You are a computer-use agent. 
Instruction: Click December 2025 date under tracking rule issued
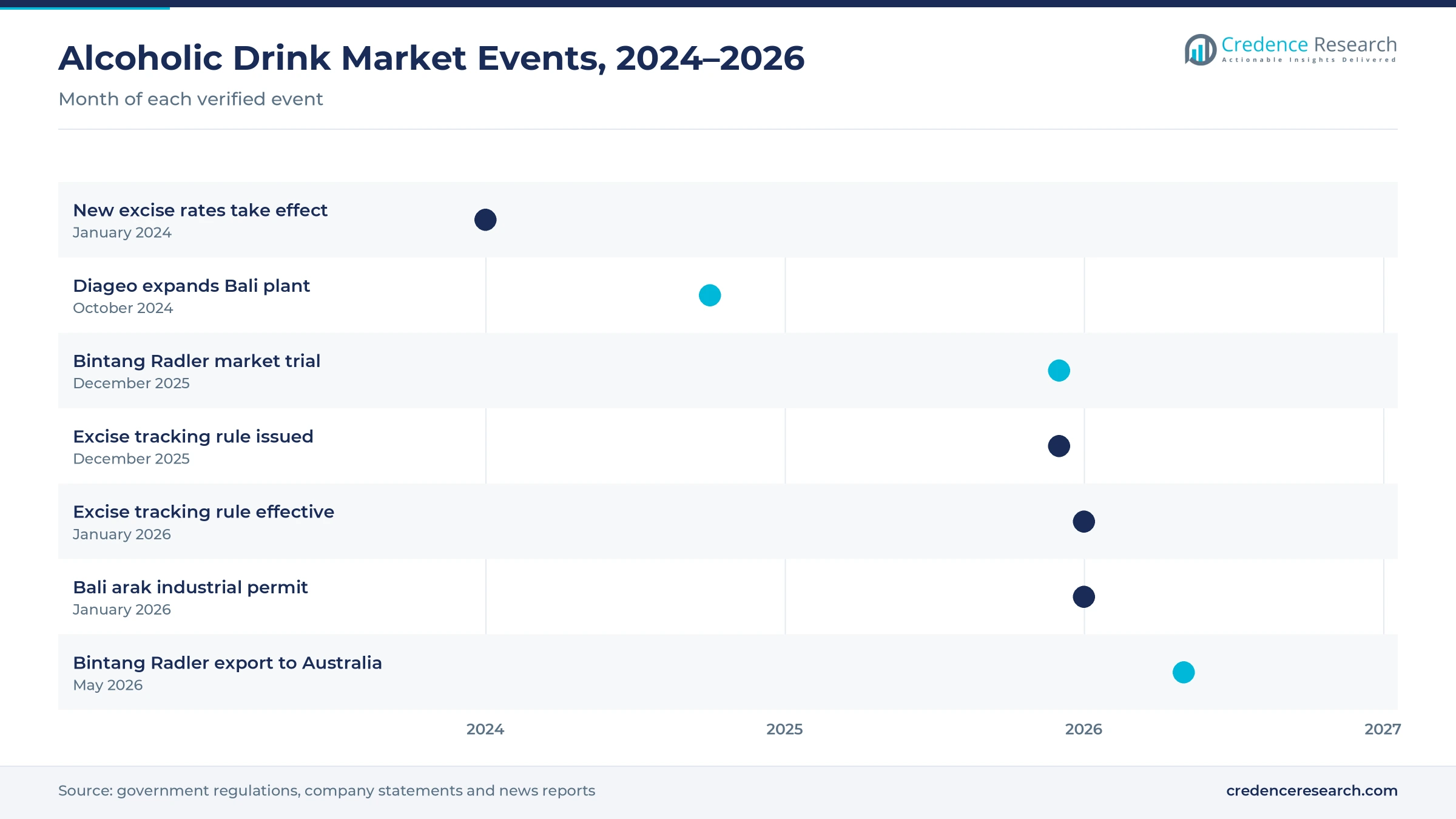click(131, 459)
